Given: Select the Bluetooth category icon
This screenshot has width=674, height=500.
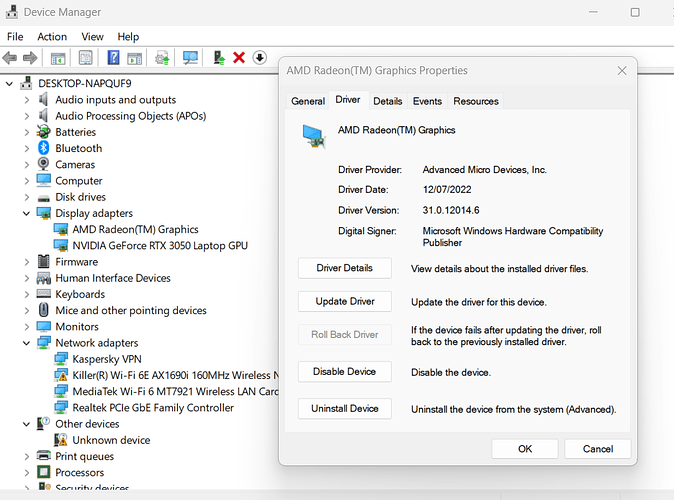Looking at the screenshot, I should [x=44, y=148].
